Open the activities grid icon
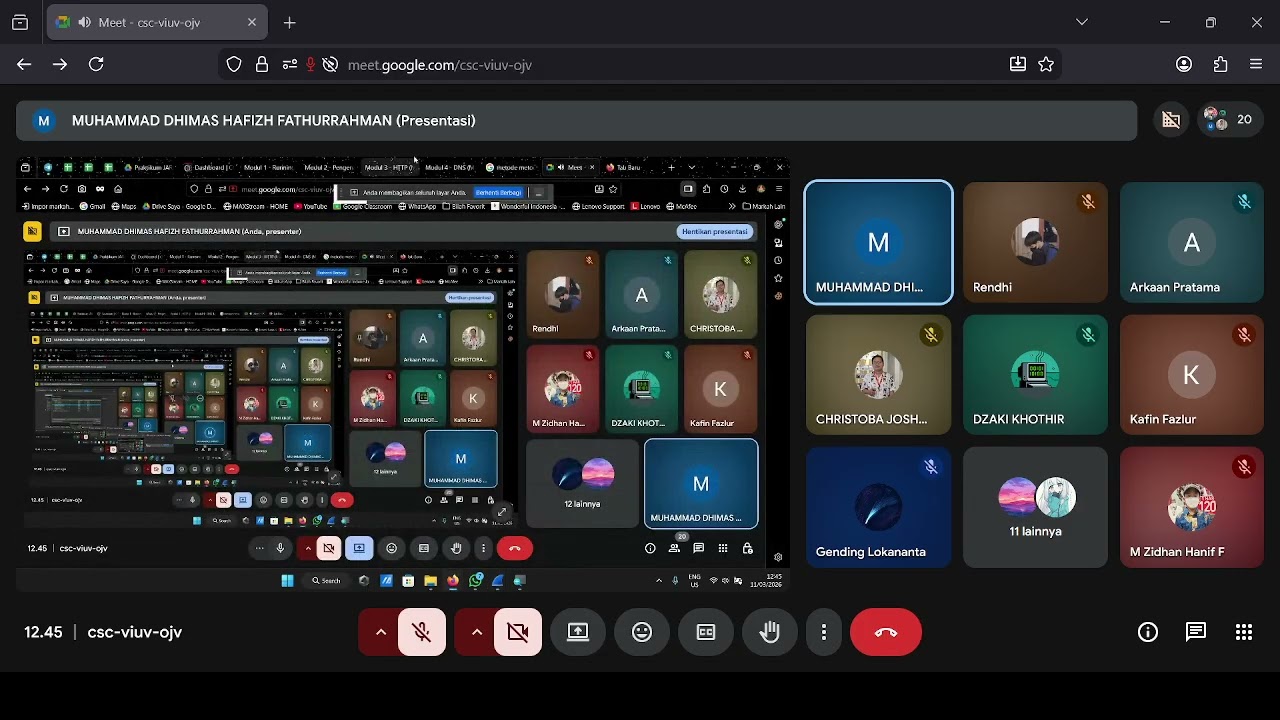 [1244, 632]
